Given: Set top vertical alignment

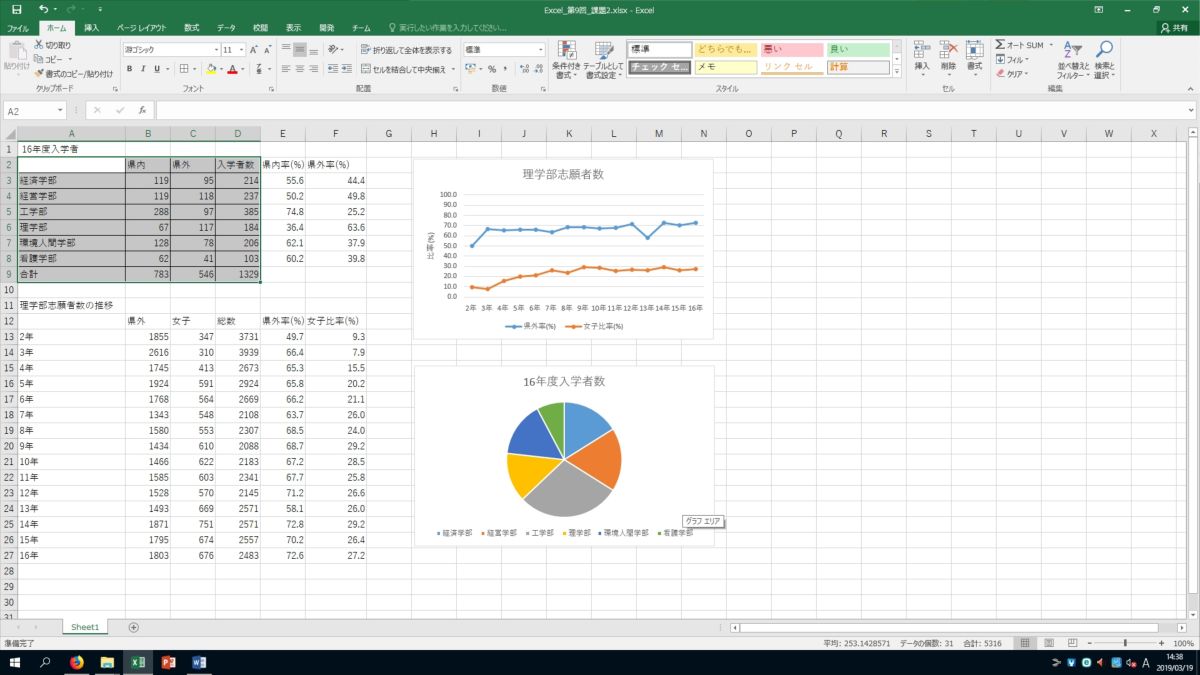Looking at the screenshot, I should coord(285,49).
